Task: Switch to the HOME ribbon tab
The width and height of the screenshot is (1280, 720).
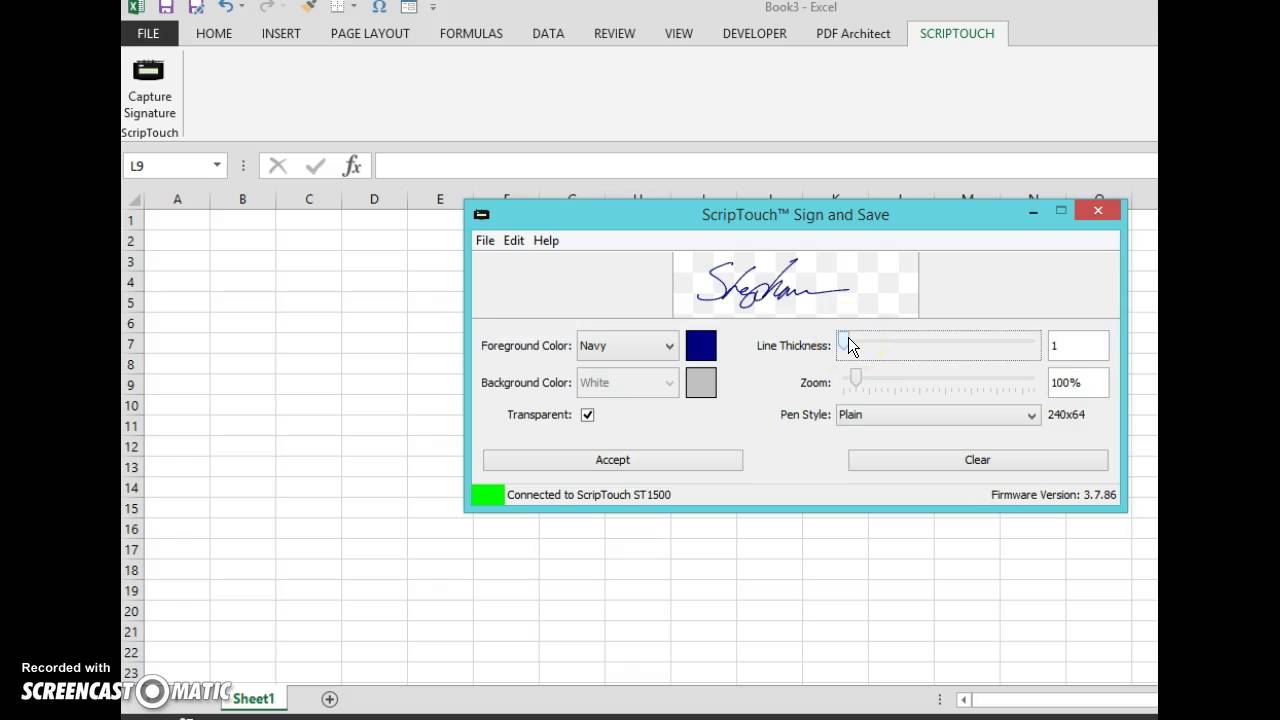Action: pos(214,33)
